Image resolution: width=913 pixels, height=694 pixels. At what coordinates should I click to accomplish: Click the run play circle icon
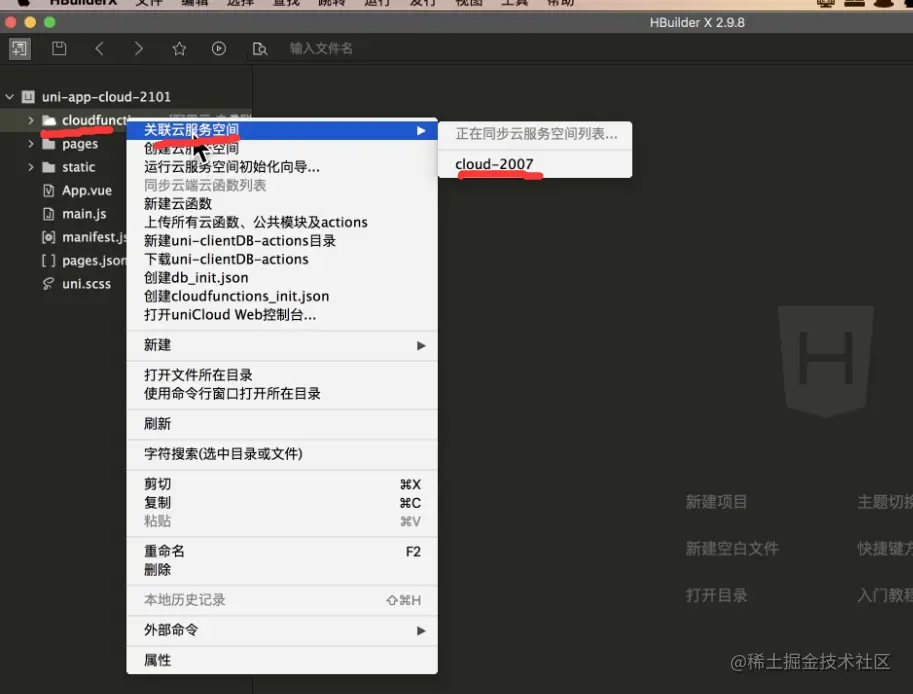pos(219,48)
